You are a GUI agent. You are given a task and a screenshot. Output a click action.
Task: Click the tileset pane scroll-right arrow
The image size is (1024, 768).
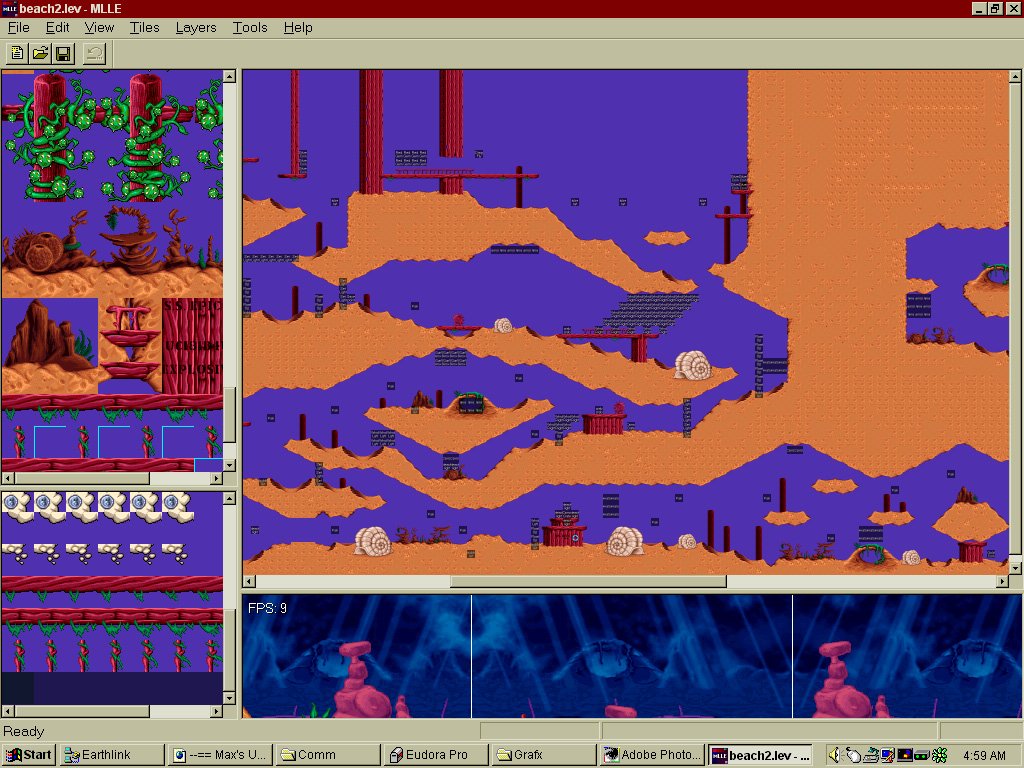[x=217, y=478]
